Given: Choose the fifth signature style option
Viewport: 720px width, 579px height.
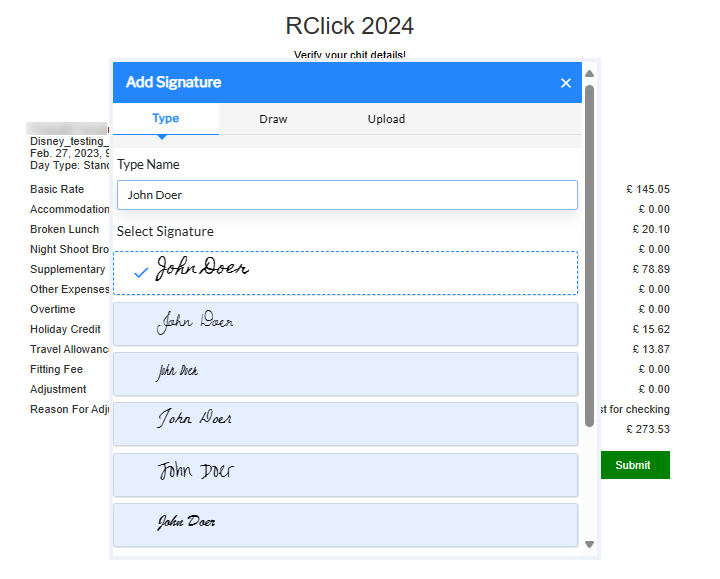Looking at the screenshot, I should point(346,474).
